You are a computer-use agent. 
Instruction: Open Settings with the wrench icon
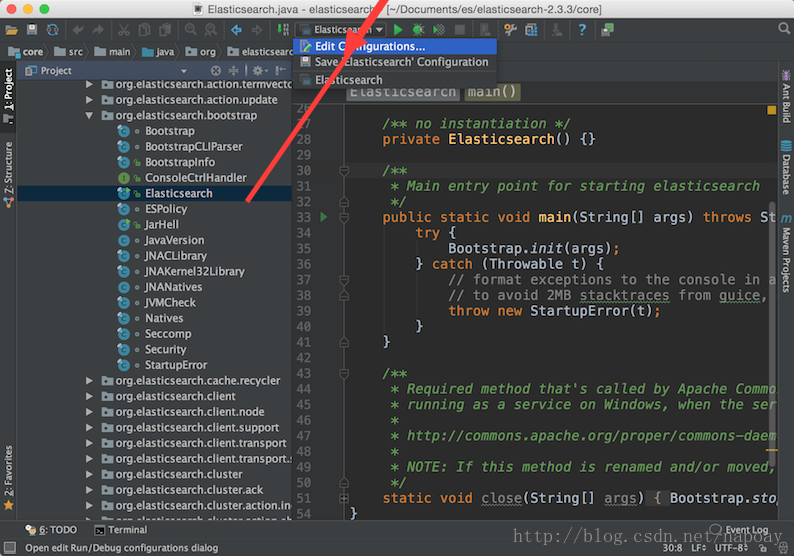tap(510, 30)
